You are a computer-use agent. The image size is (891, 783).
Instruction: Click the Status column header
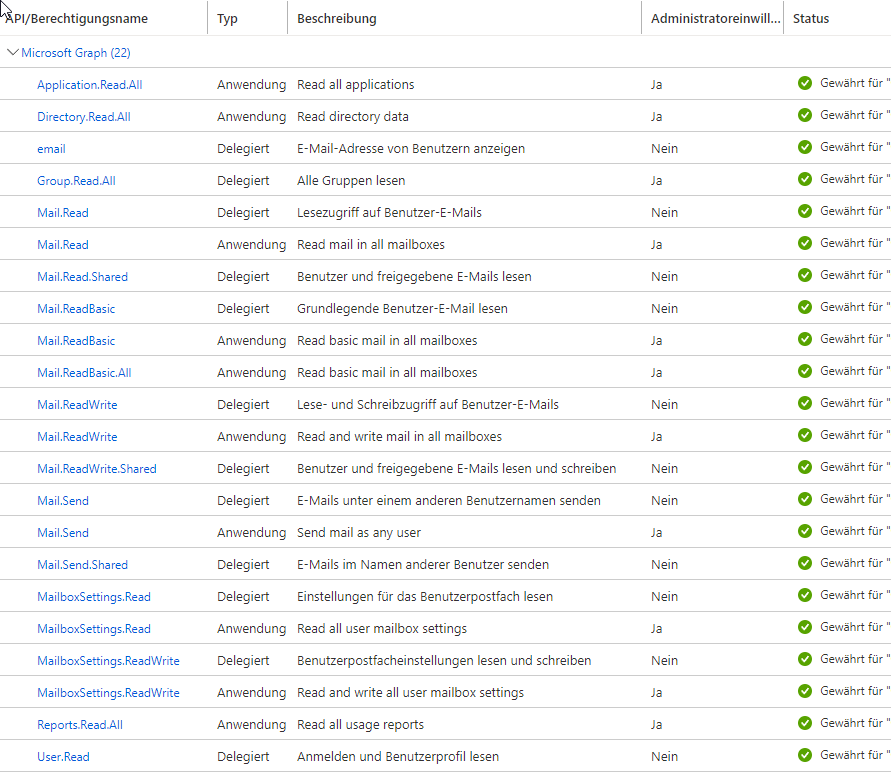(811, 19)
